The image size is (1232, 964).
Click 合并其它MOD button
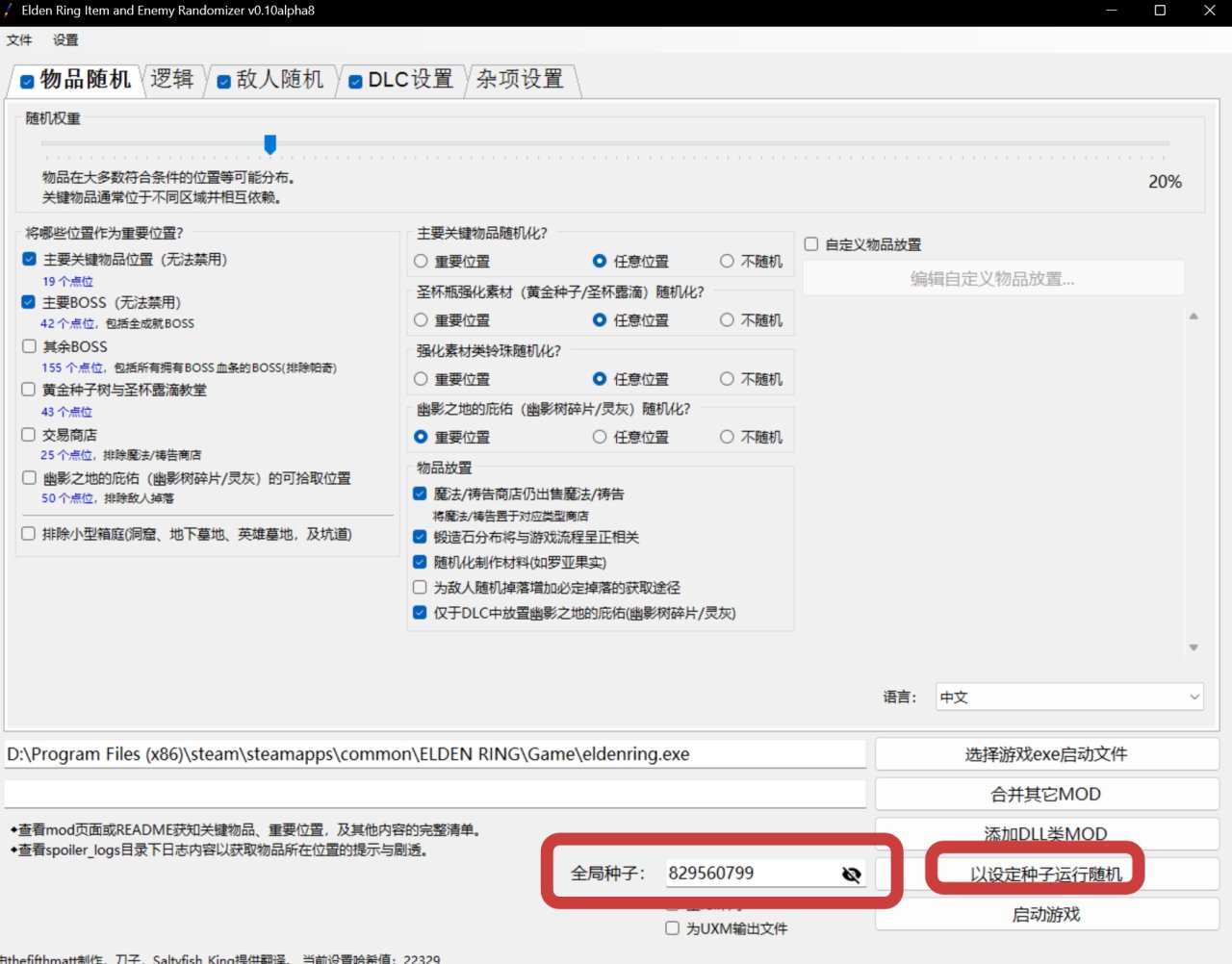(x=1046, y=795)
